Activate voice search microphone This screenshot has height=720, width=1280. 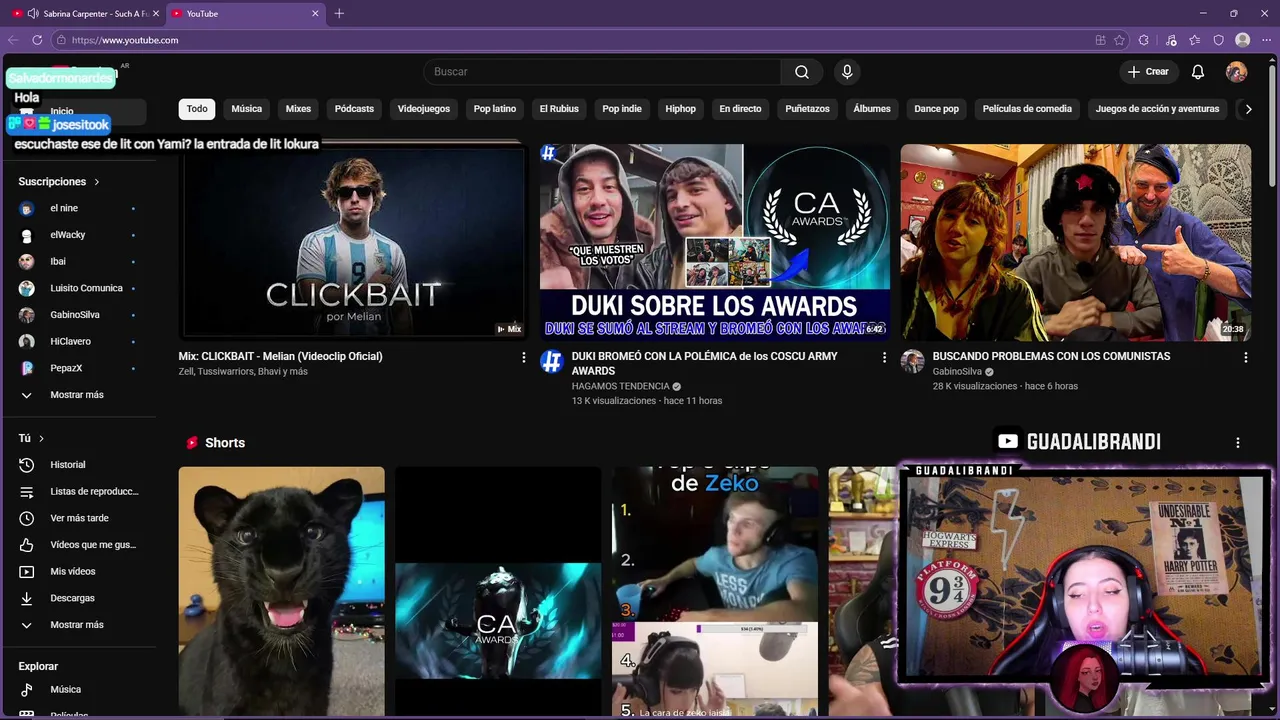847,72
